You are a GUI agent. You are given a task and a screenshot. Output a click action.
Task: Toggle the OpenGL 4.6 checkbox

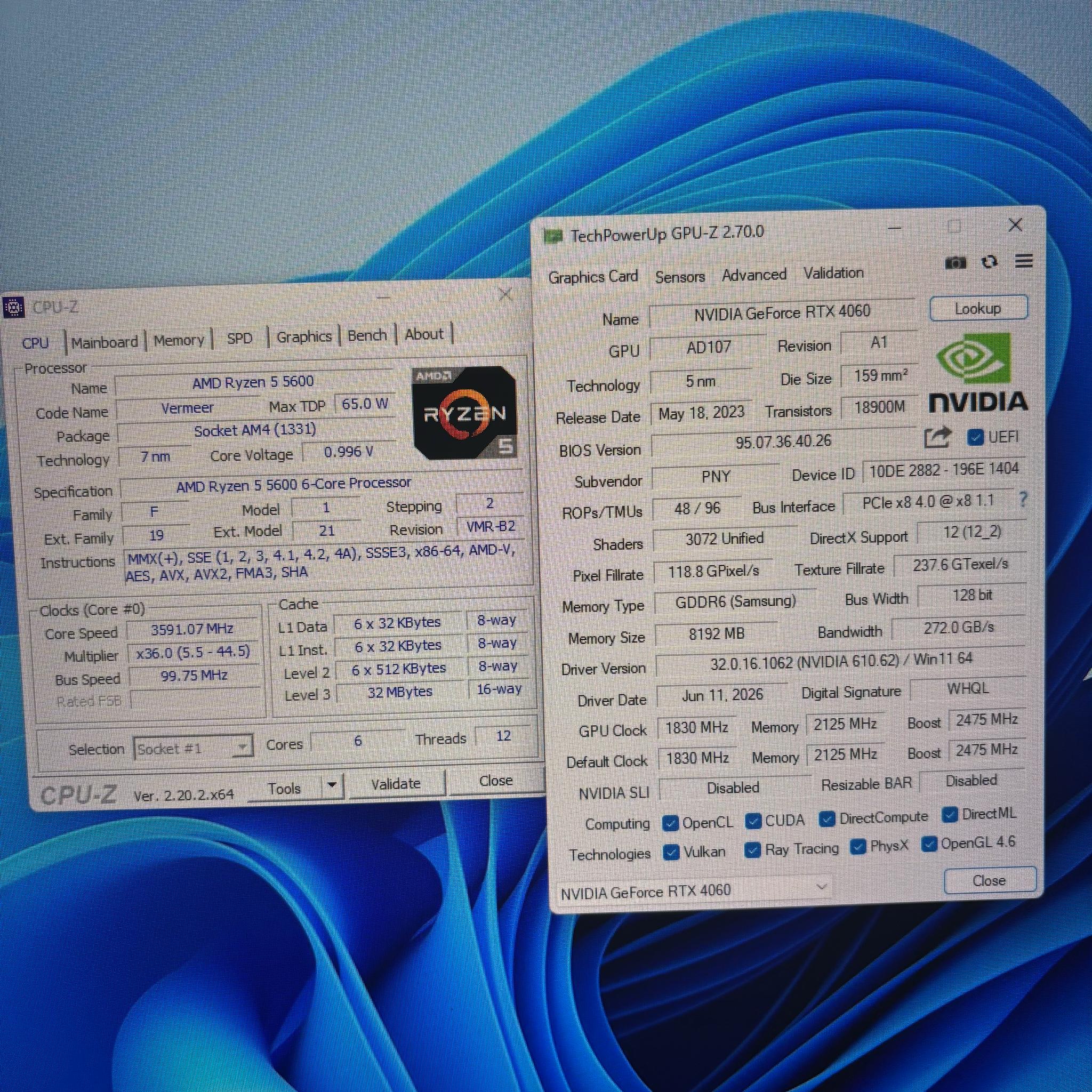coord(929,845)
